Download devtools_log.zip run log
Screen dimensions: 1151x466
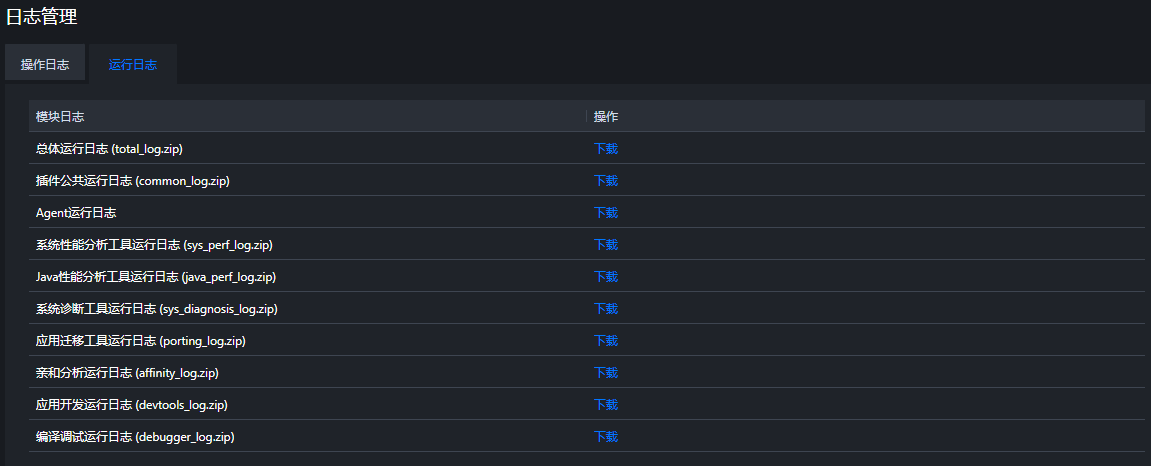point(606,404)
